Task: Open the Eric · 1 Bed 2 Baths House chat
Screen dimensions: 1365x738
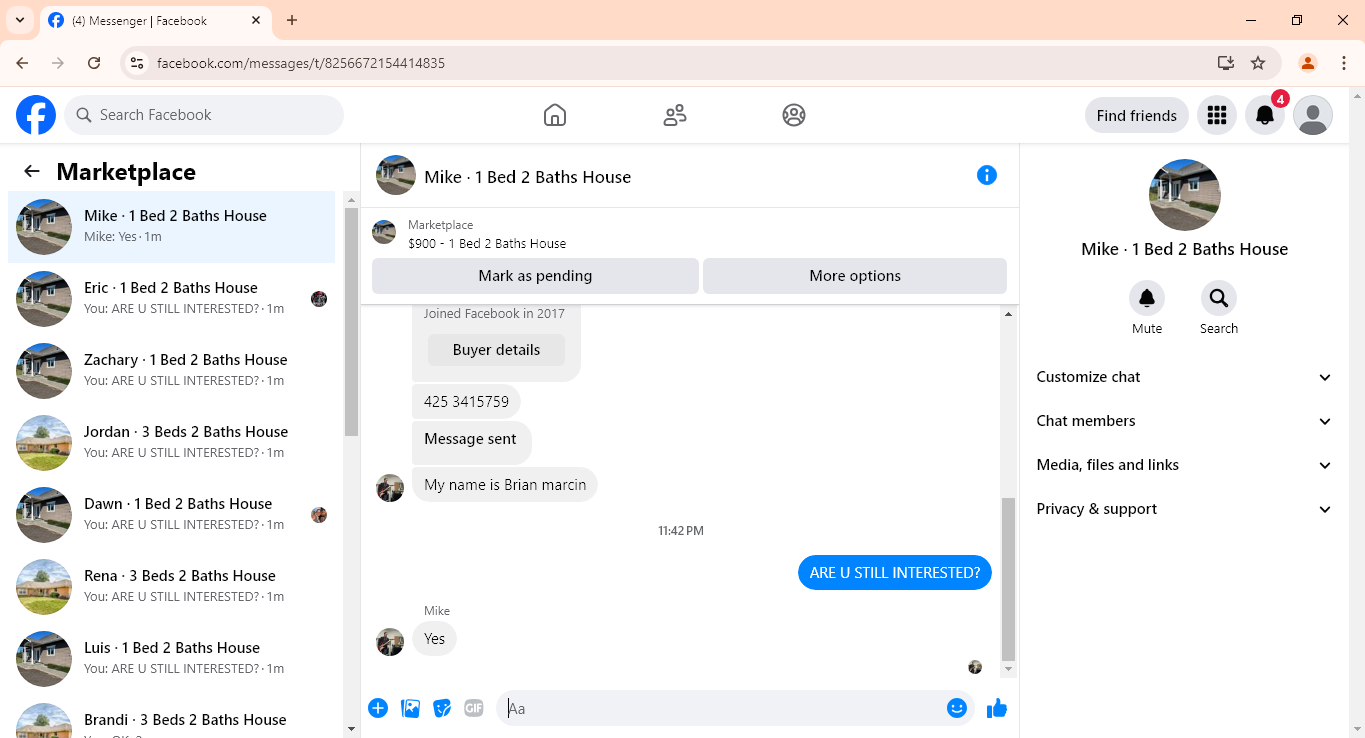Action: [172, 298]
